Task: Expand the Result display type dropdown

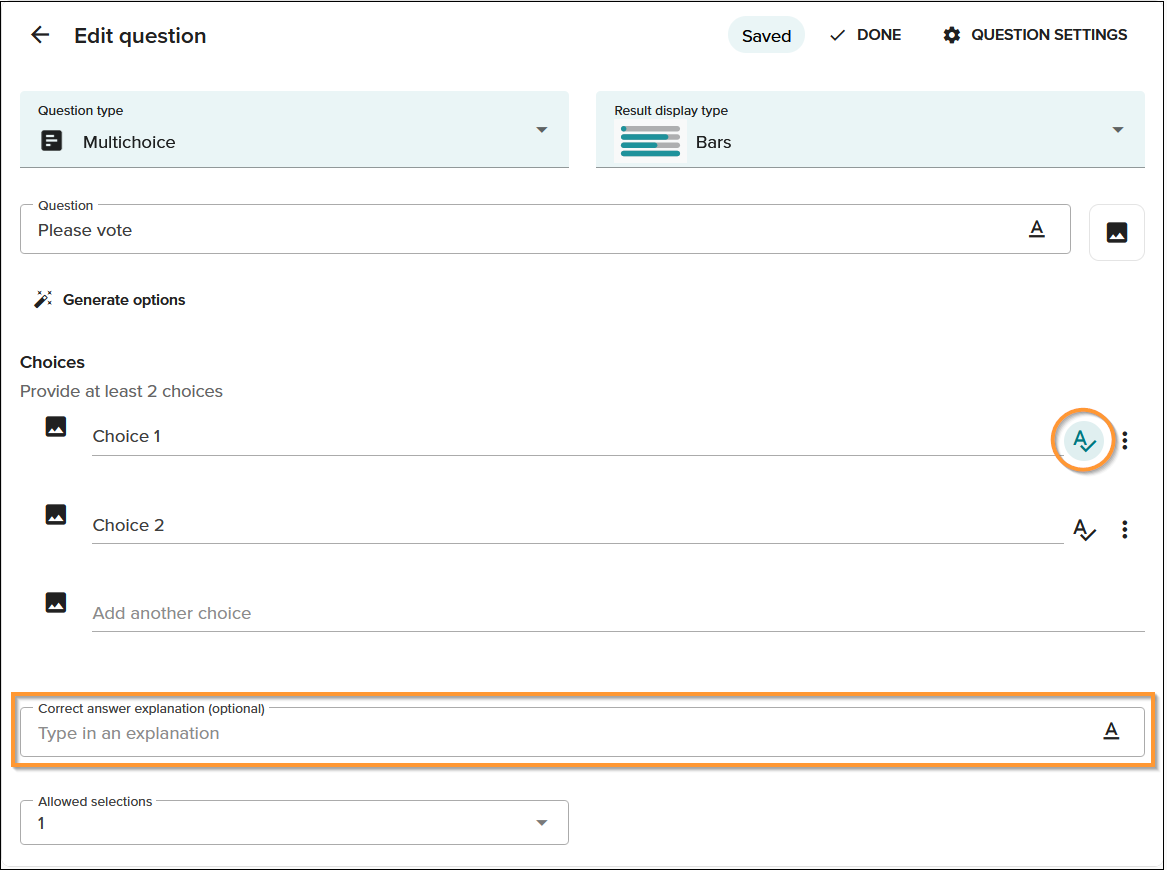Action: 1117,129
